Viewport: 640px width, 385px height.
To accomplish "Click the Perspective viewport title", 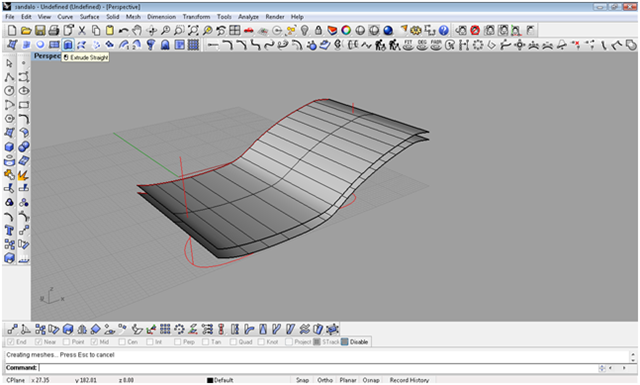I will (x=47, y=56).
